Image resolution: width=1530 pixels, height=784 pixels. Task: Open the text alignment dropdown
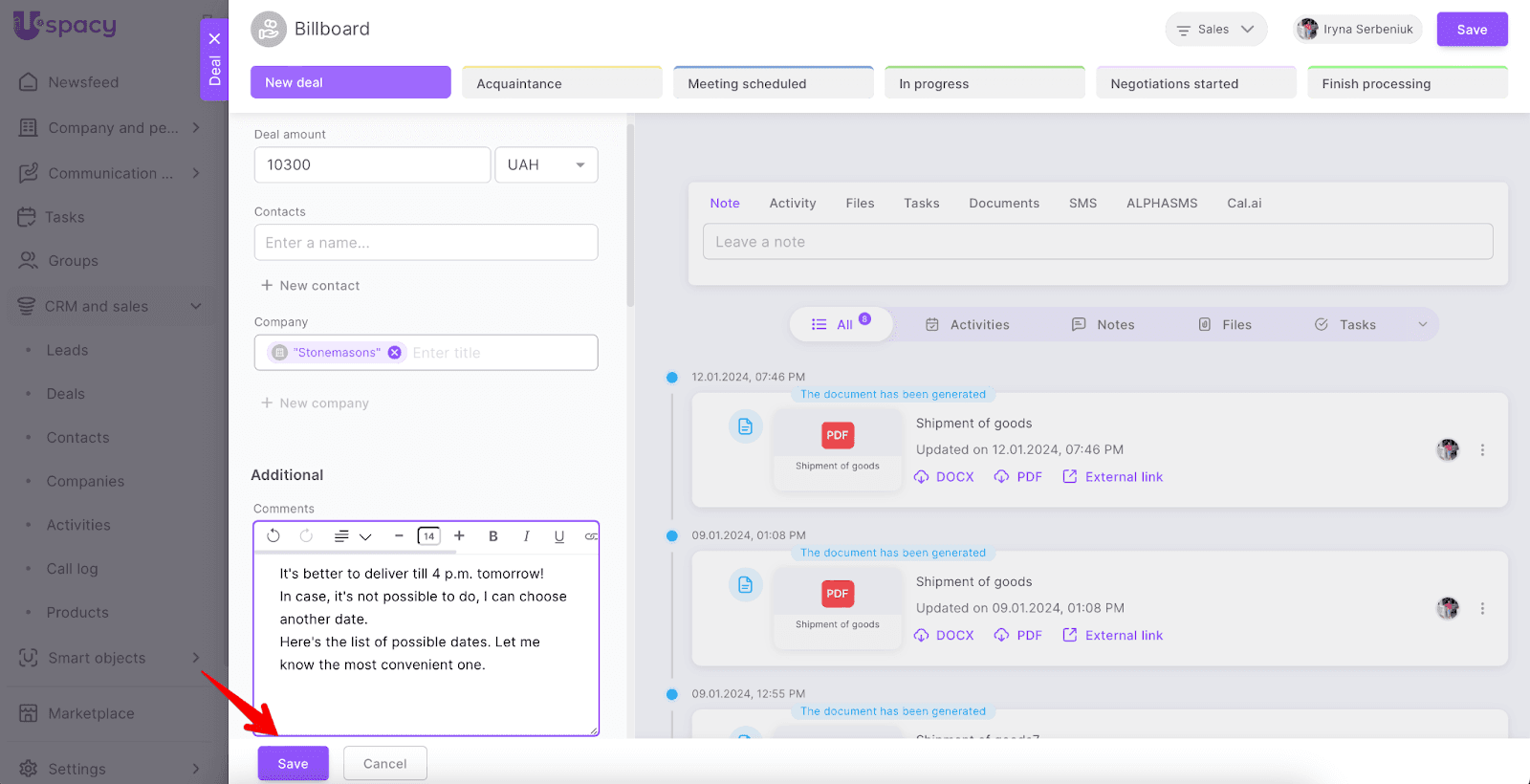(352, 536)
